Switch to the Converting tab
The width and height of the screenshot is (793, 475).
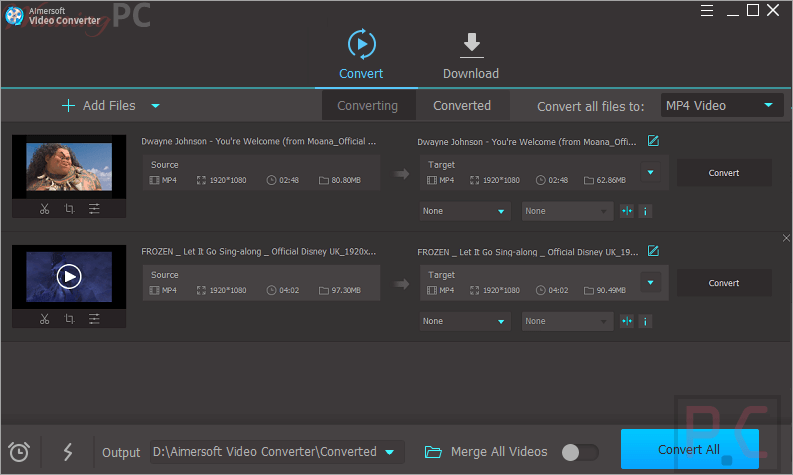[368, 106]
